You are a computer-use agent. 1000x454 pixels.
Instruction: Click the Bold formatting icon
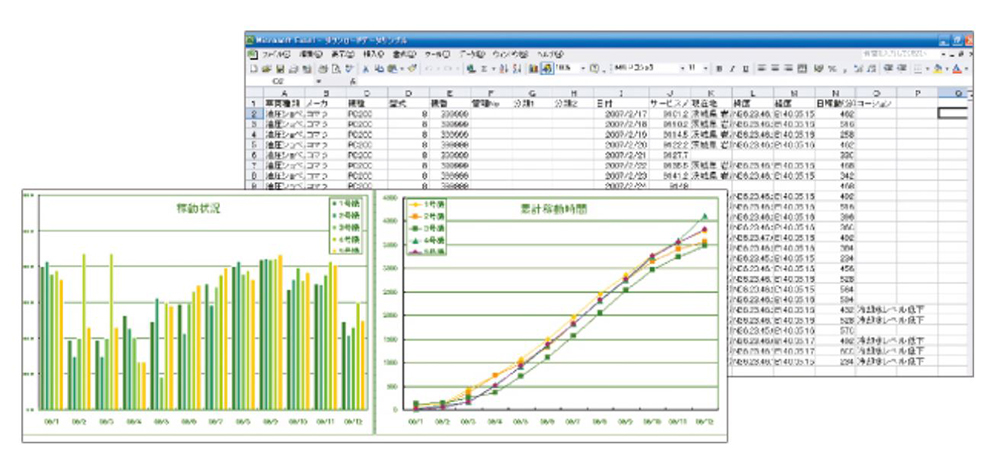coord(719,69)
